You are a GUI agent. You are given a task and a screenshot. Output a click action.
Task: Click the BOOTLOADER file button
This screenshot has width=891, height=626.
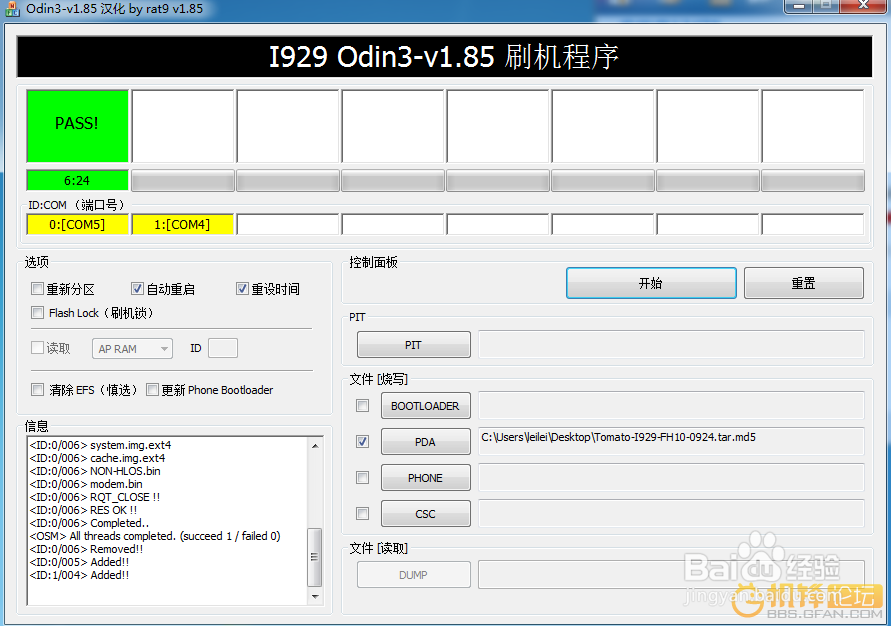pyautogui.click(x=425, y=405)
